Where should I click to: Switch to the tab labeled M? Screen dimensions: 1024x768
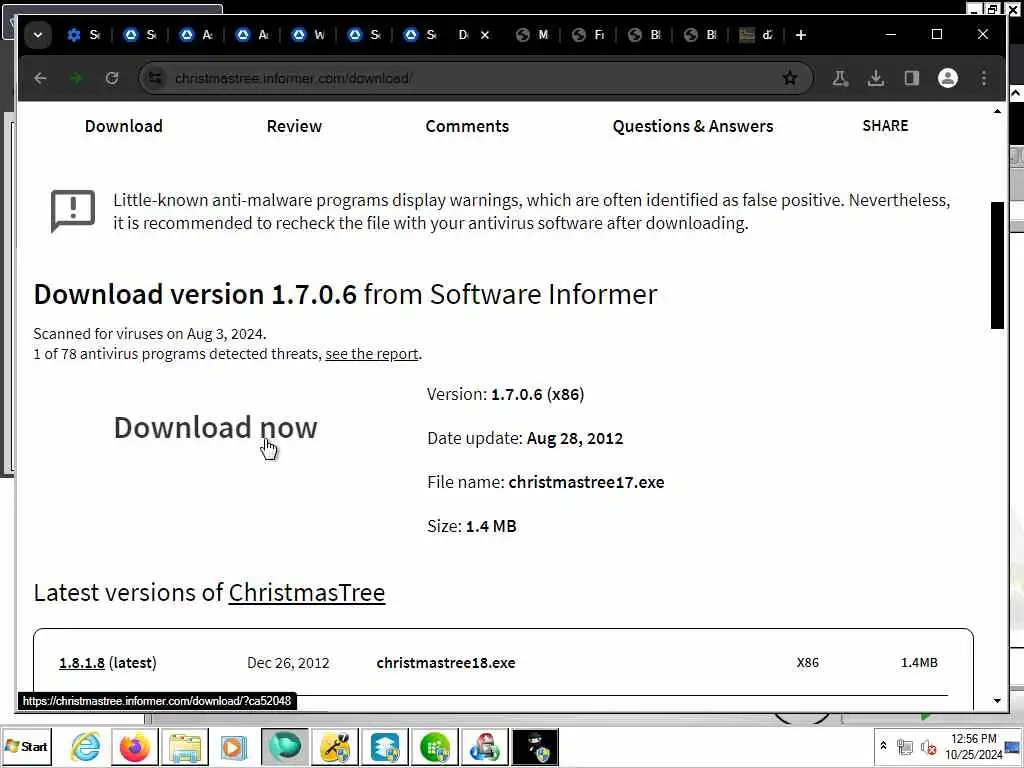tap(532, 35)
